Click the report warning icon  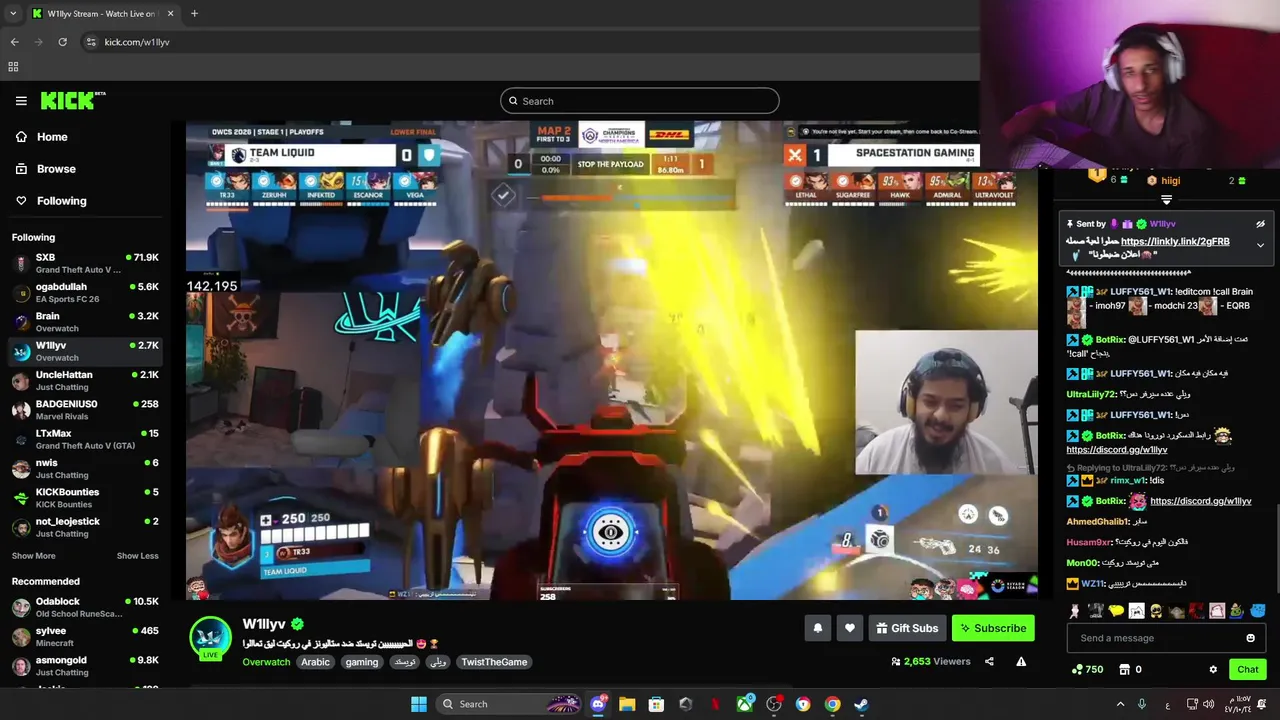pyautogui.click(x=1021, y=661)
